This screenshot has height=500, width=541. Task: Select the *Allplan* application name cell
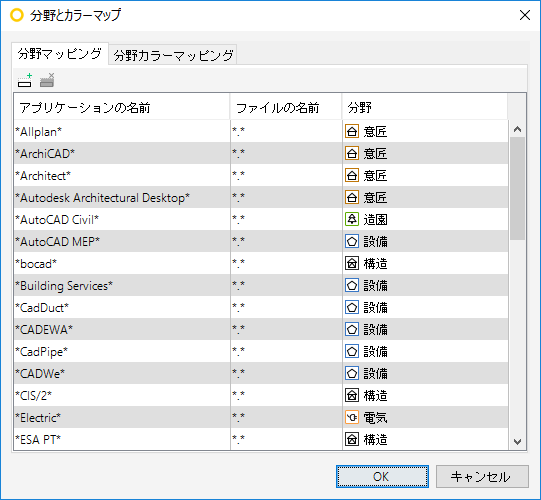[x=122, y=131]
